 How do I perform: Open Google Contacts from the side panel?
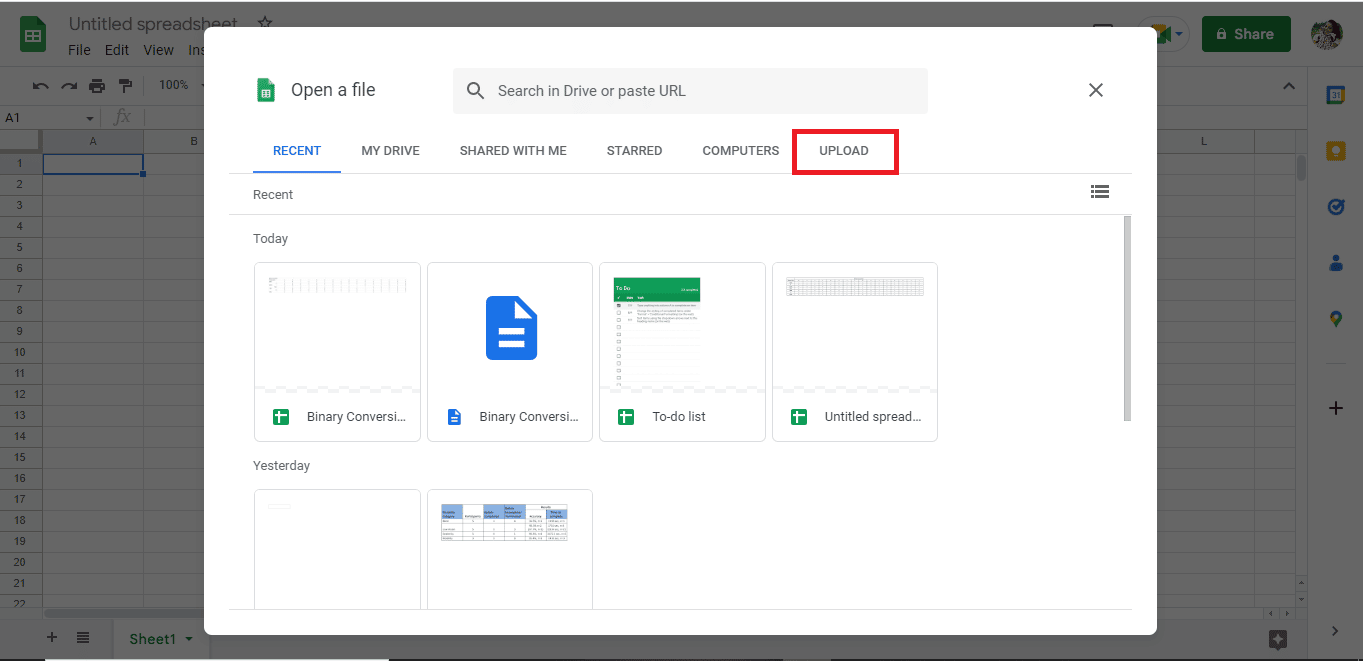(x=1337, y=262)
